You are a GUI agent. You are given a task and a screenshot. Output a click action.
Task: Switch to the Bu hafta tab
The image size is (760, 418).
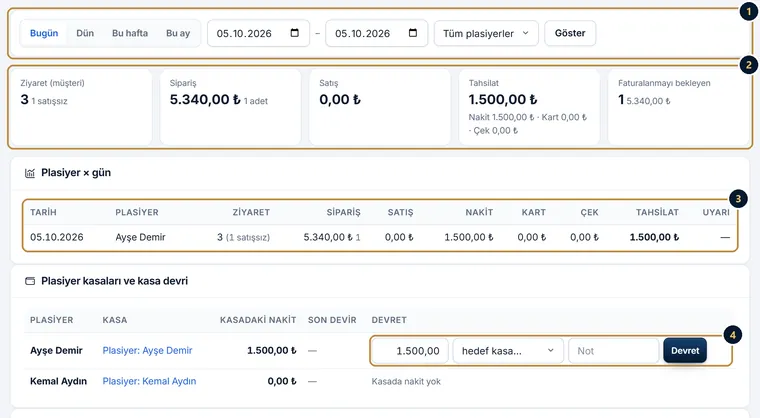point(130,33)
